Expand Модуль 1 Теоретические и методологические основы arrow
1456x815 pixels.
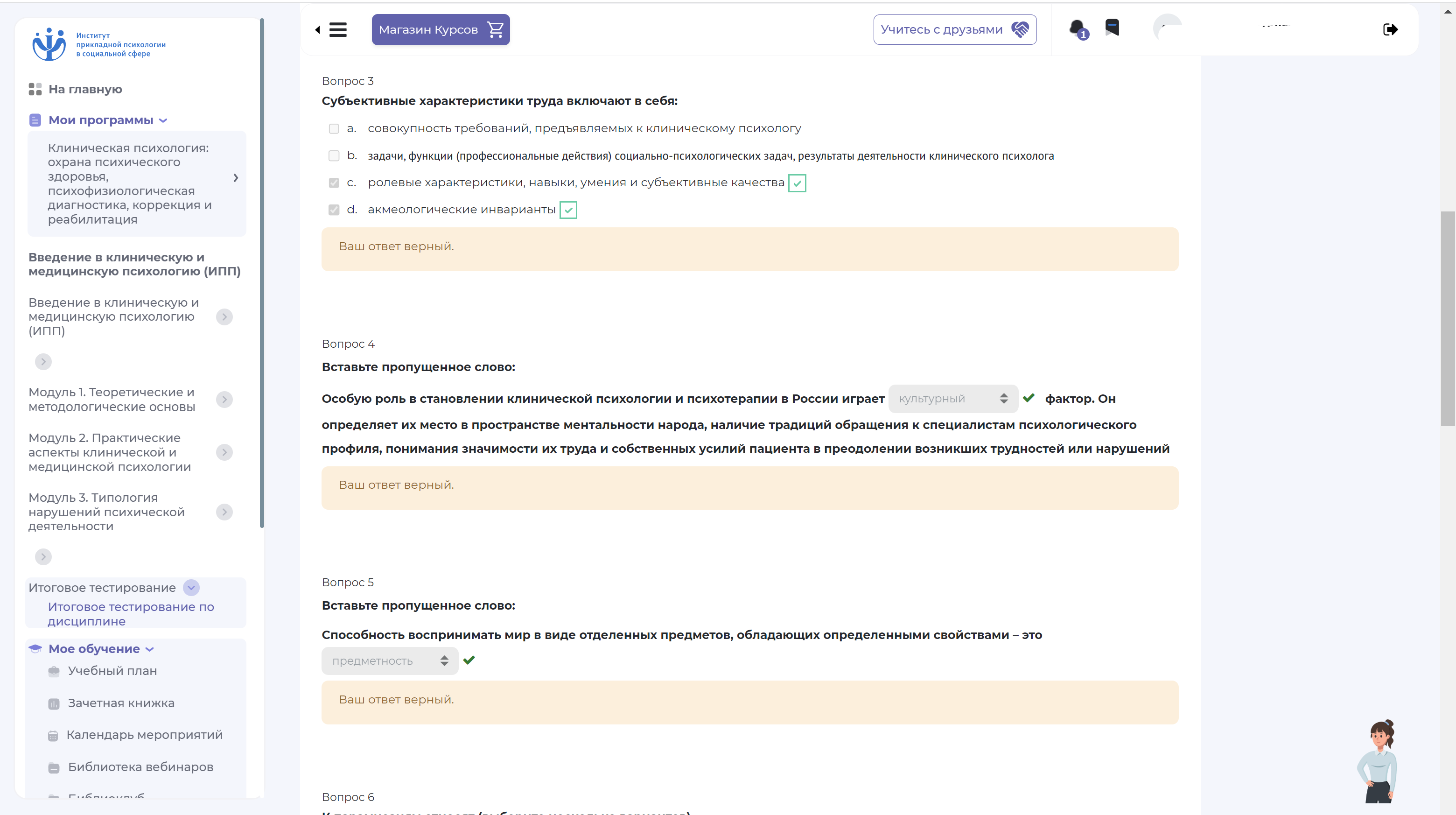(x=224, y=400)
